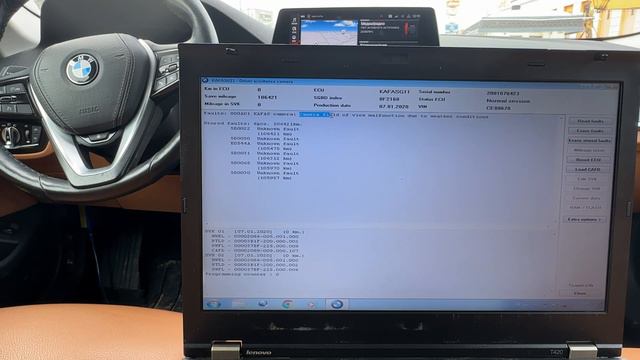The height and width of the screenshot is (360, 640).
Task: Click the Reset ECU button
Action: pos(588,160)
